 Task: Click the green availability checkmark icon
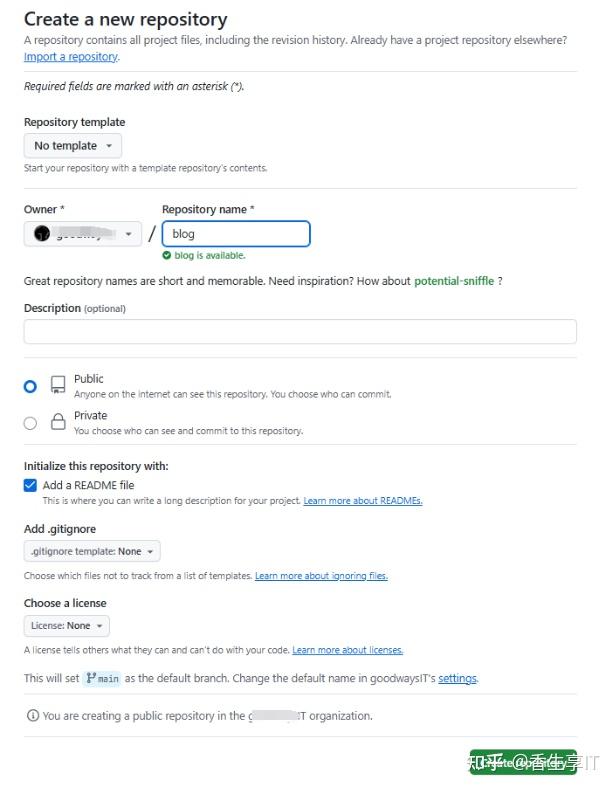click(x=167, y=256)
